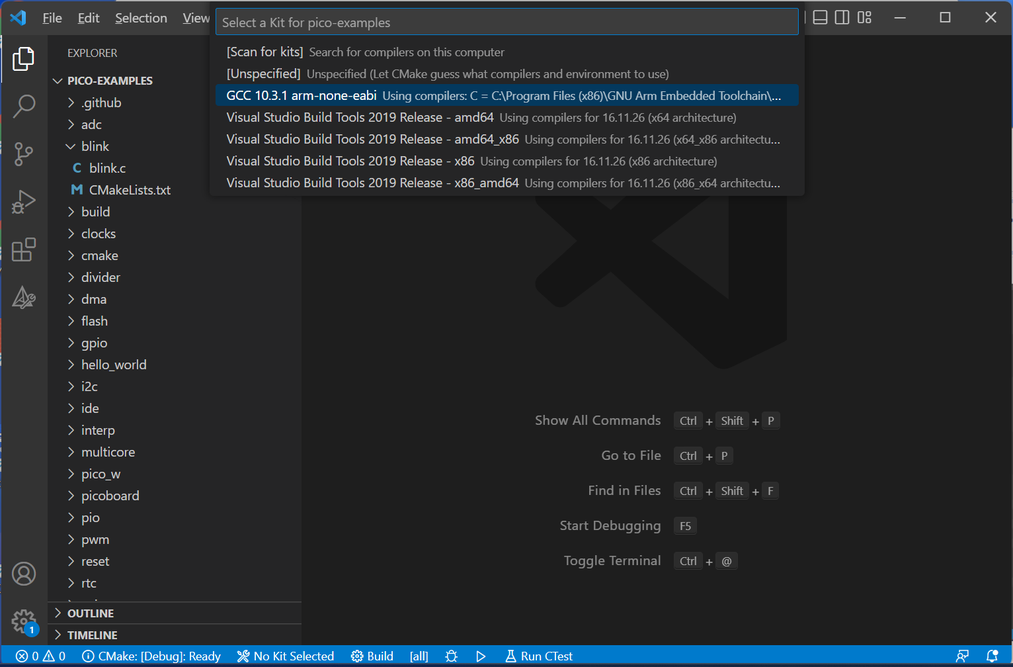This screenshot has height=667, width=1013.
Task: Expand the reset folder
Action: [174, 562]
